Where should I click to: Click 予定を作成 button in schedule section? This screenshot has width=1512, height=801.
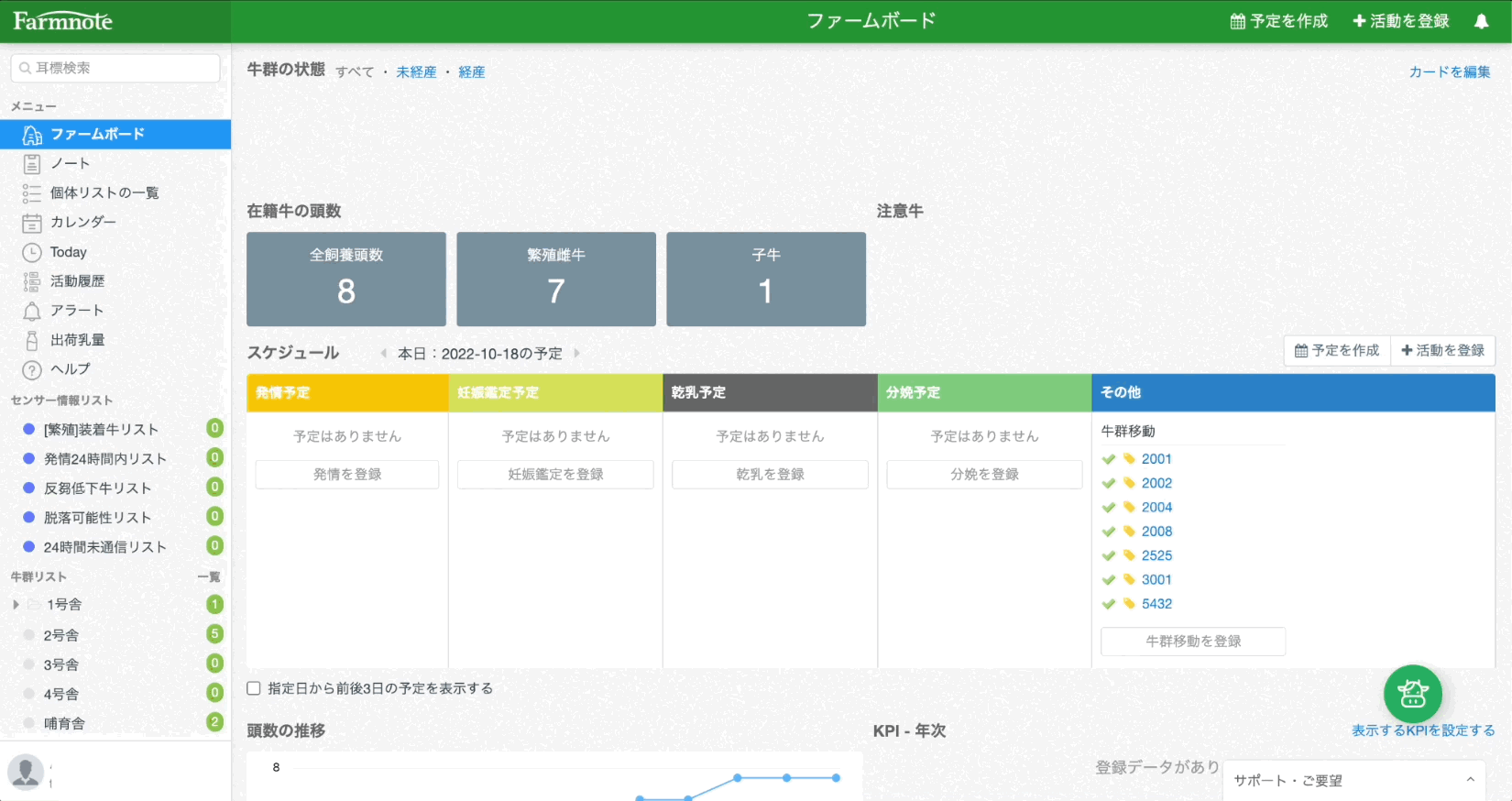[x=1337, y=350]
